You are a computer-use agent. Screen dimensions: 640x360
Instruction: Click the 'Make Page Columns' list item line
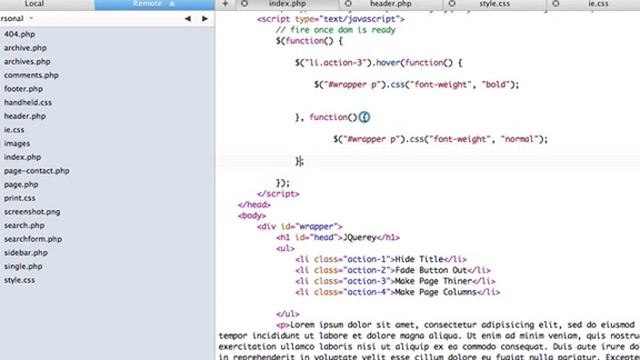[x=397, y=292]
